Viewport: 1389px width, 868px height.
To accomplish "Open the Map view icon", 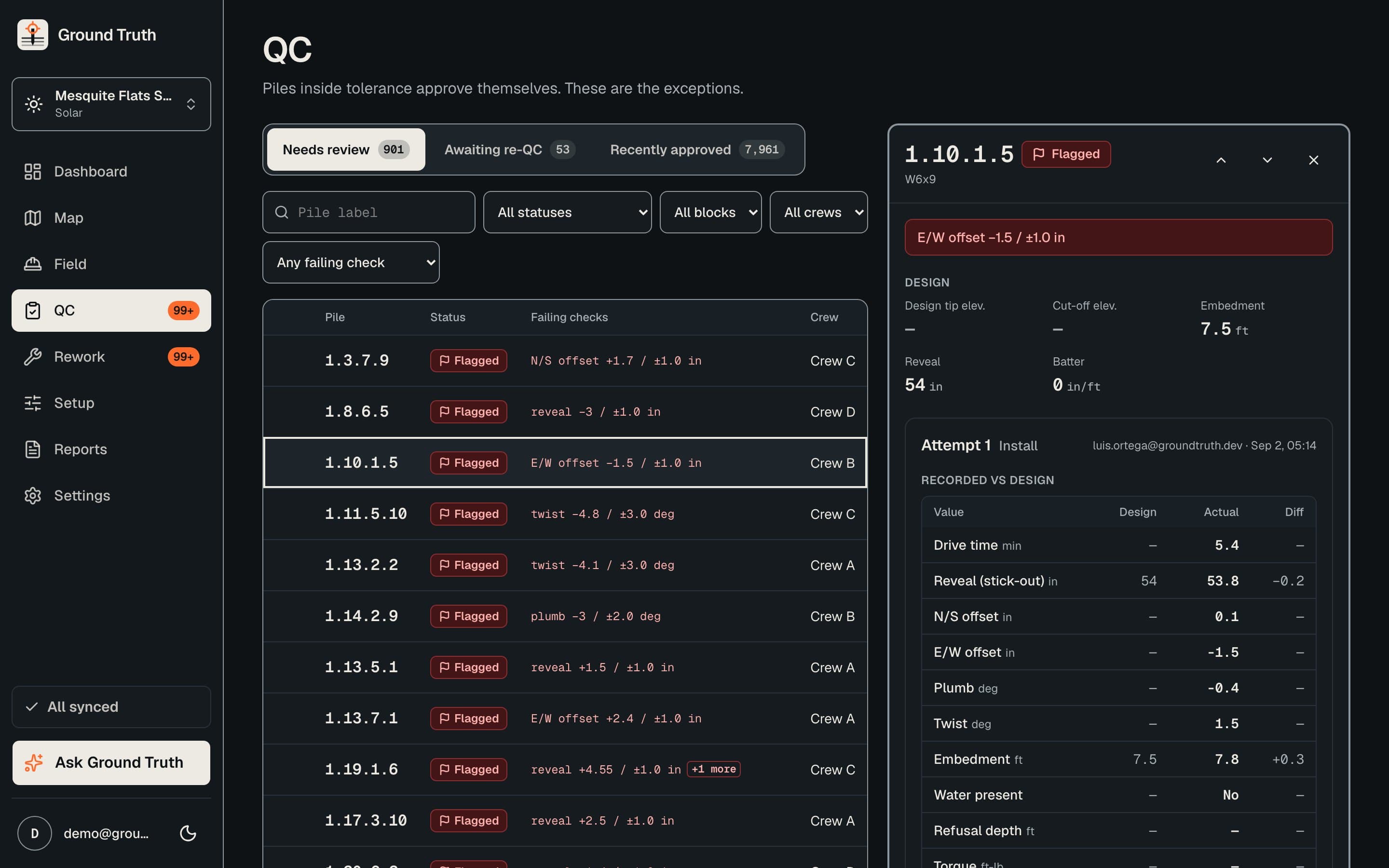I will (33, 217).
